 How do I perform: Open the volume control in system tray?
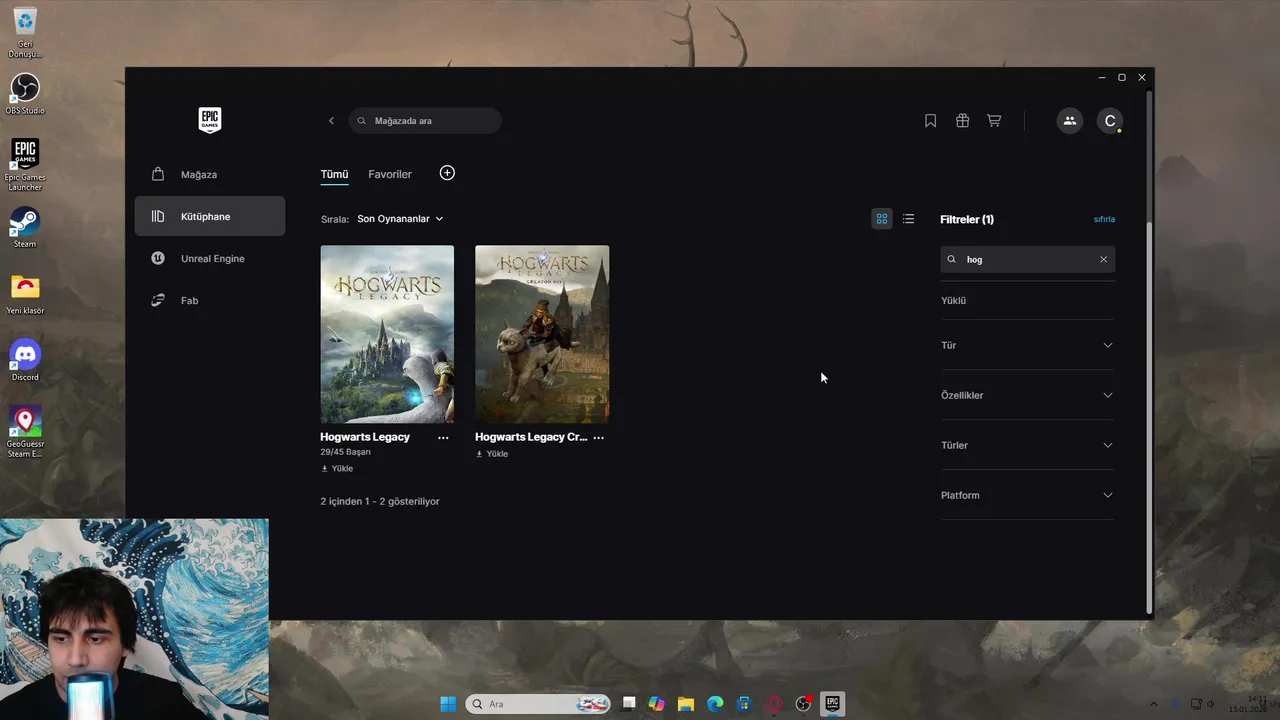1210,704
